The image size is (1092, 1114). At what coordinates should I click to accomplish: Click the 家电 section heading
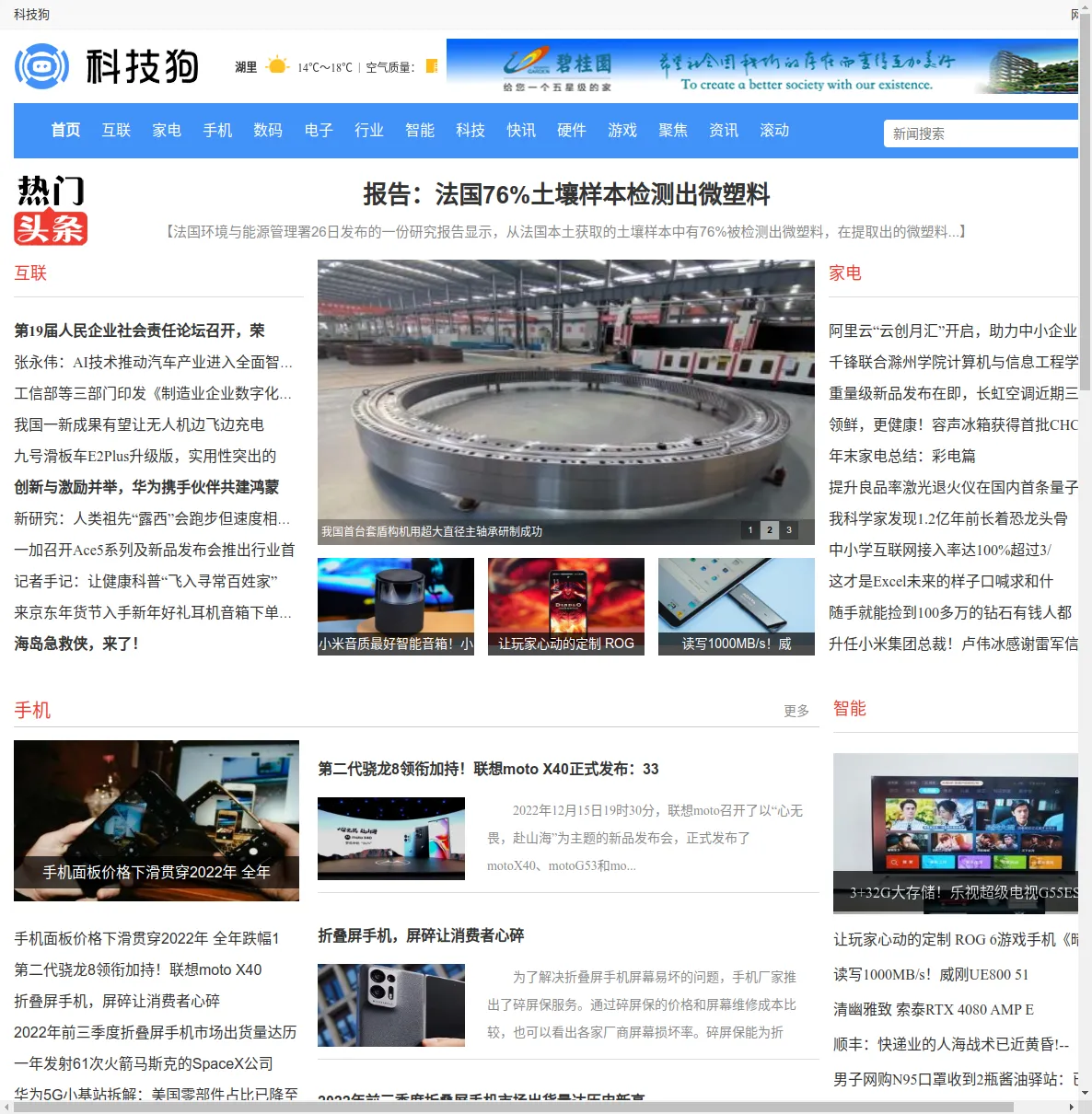pos(845,273)
